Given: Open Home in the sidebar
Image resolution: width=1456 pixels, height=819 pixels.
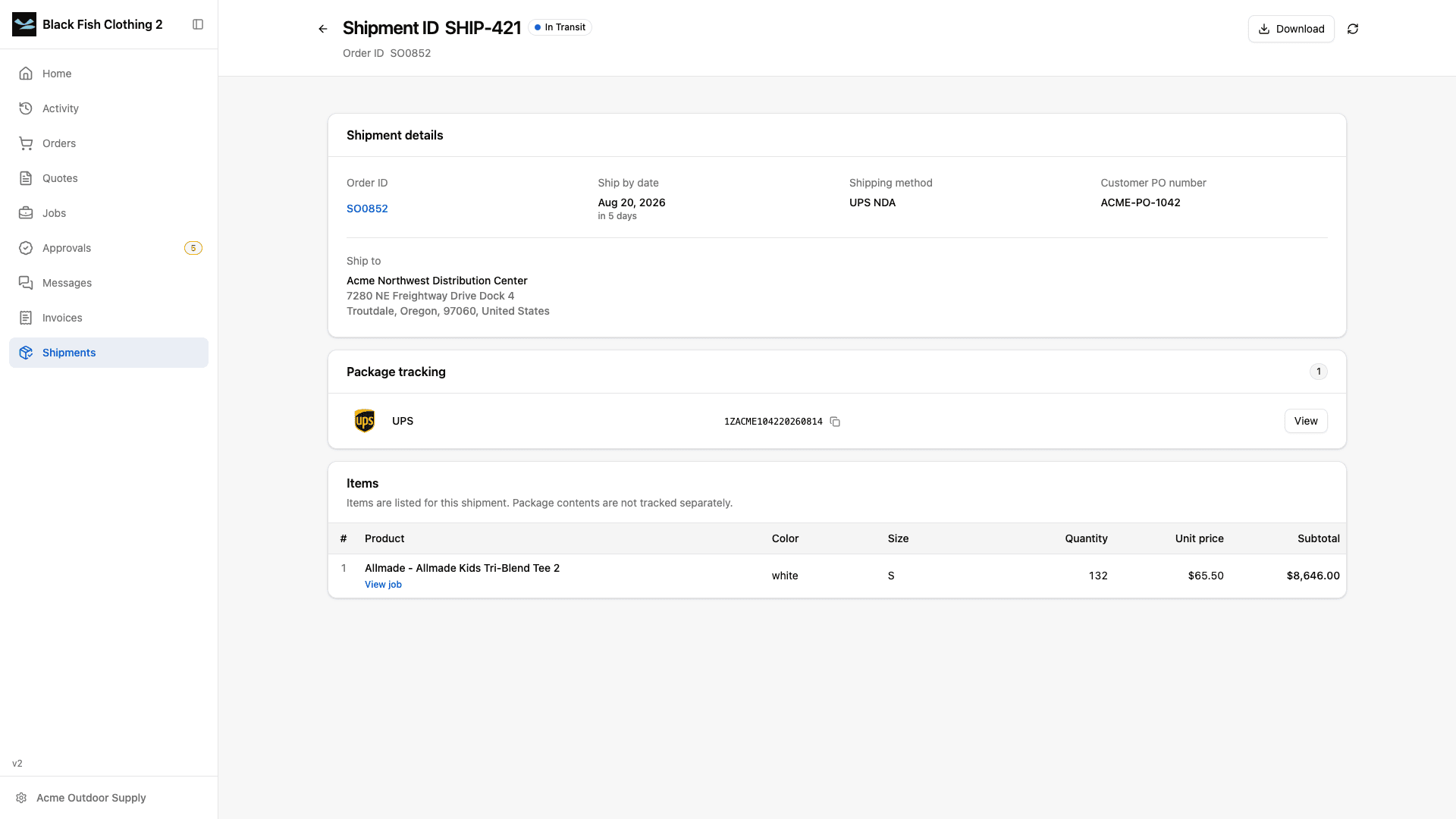Looking at the screenshot, I should pyautogui.click(x=108, y=74).
